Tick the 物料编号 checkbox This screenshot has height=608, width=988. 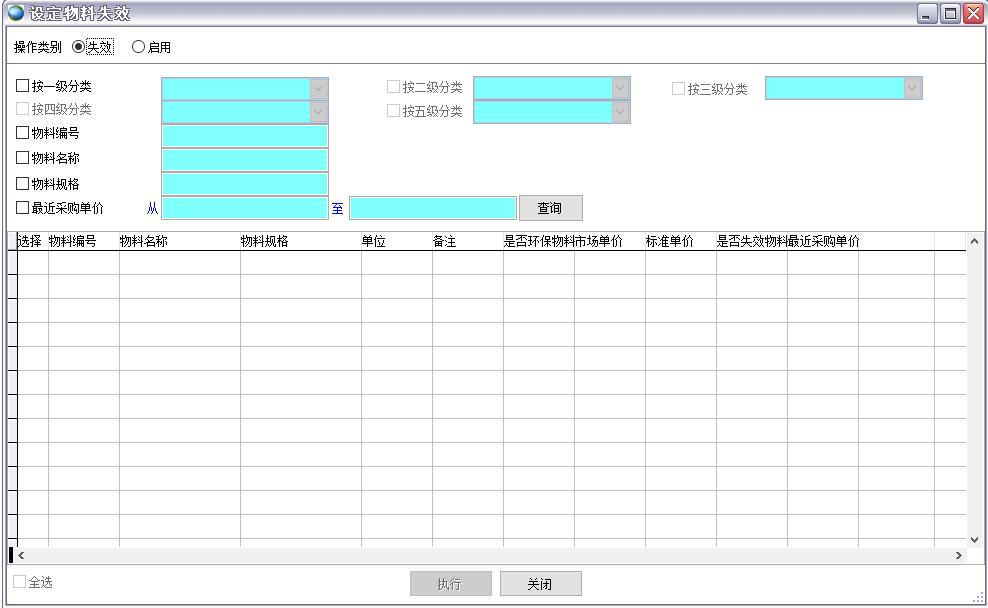coord(23,132)
